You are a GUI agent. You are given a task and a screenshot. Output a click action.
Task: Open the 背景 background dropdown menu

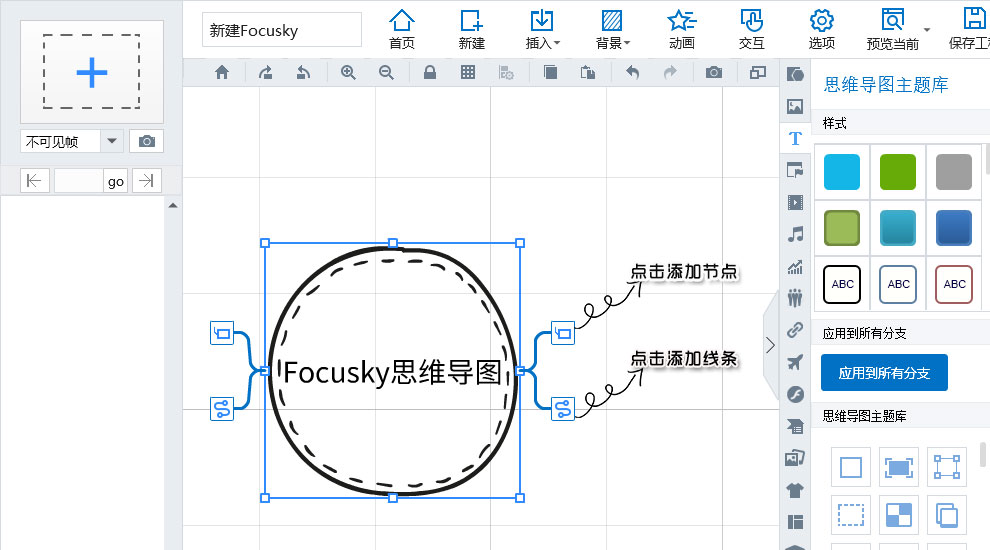pyautogui.click(x=612, y=29)
